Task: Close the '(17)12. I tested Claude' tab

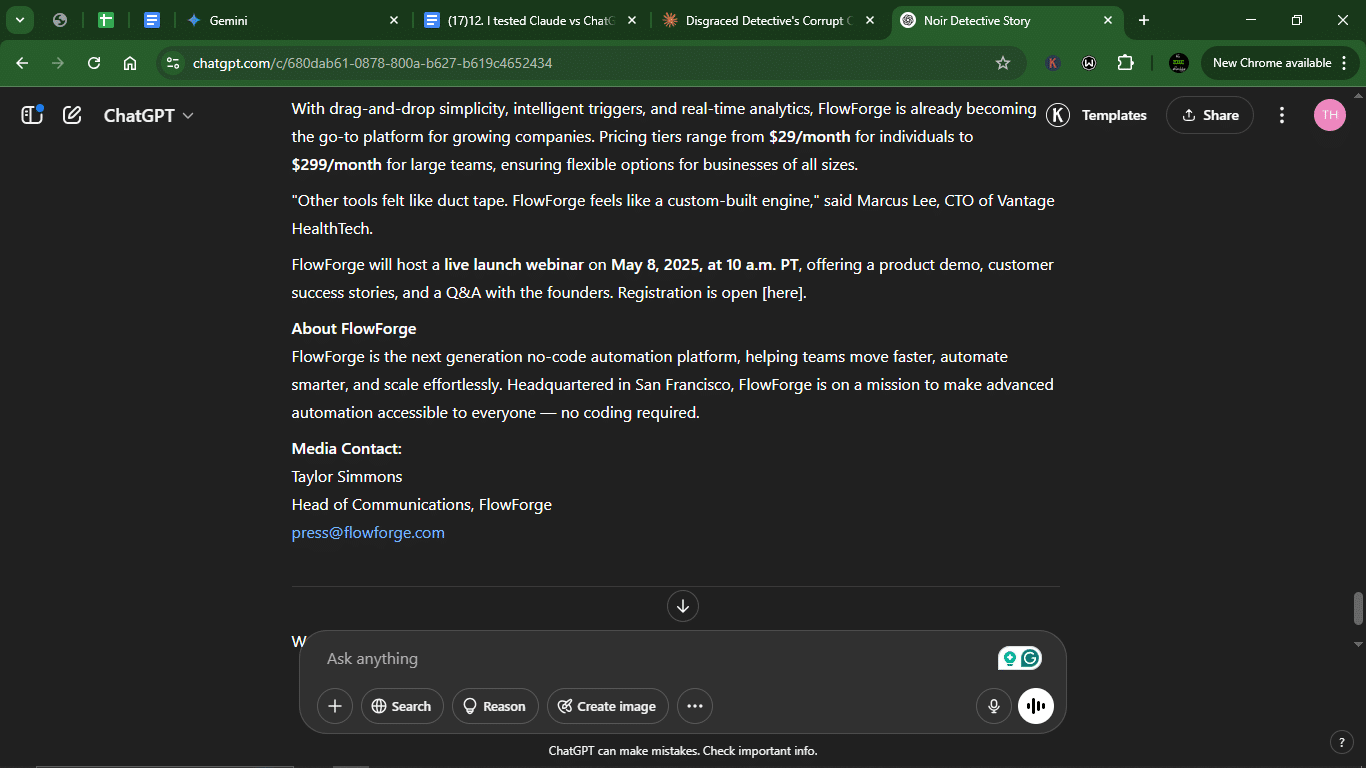Action: 632,20
